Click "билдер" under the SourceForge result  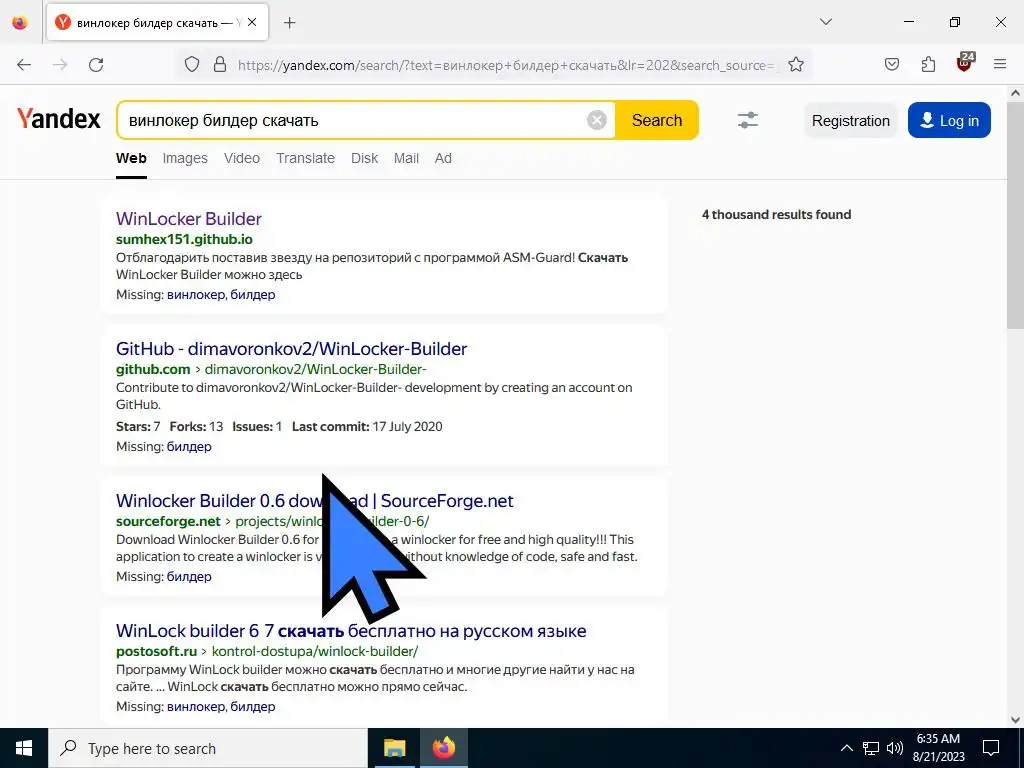tap(189, 577)
